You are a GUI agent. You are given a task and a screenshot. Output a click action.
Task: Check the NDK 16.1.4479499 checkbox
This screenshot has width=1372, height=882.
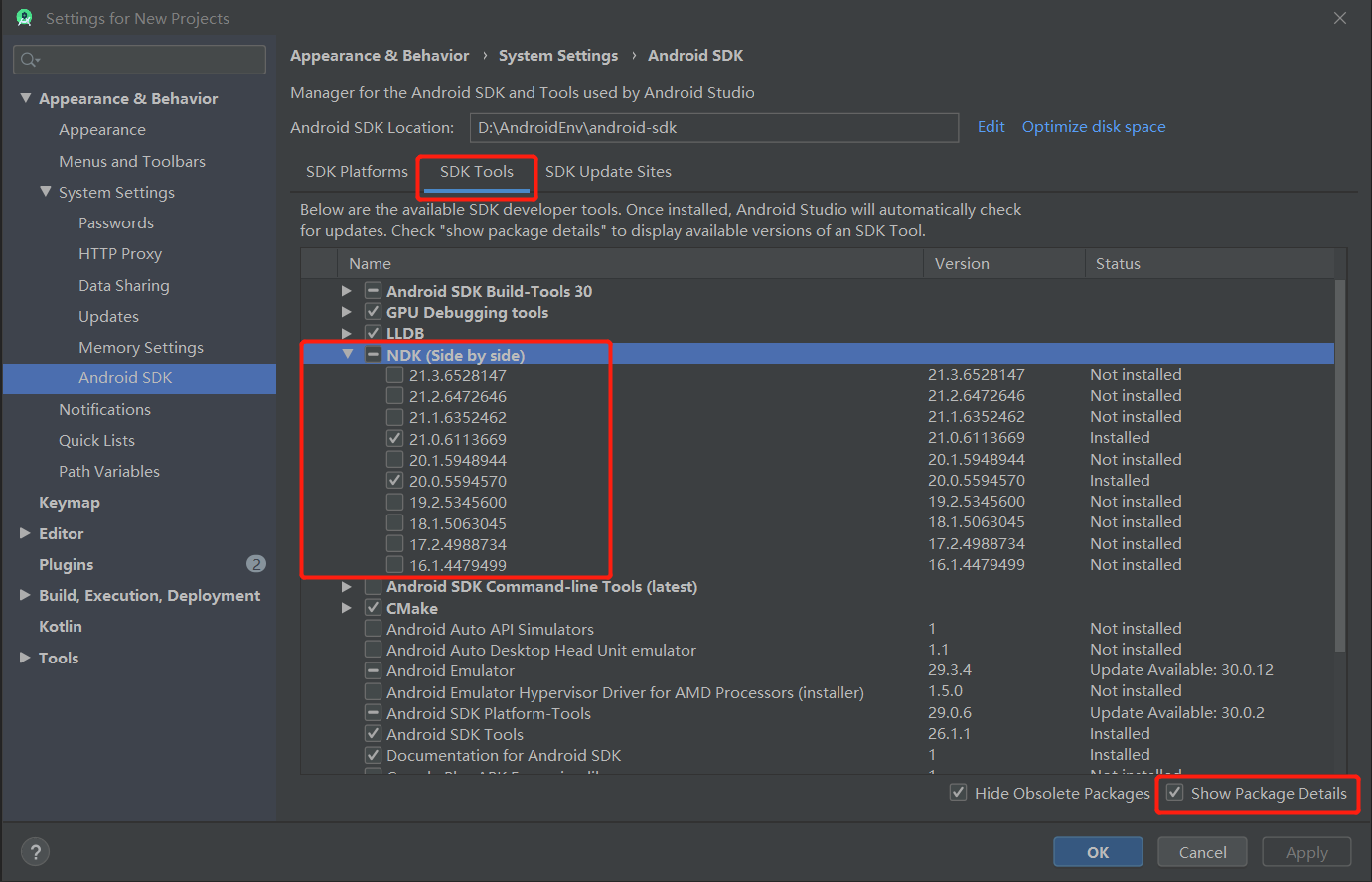pos(395,565)
